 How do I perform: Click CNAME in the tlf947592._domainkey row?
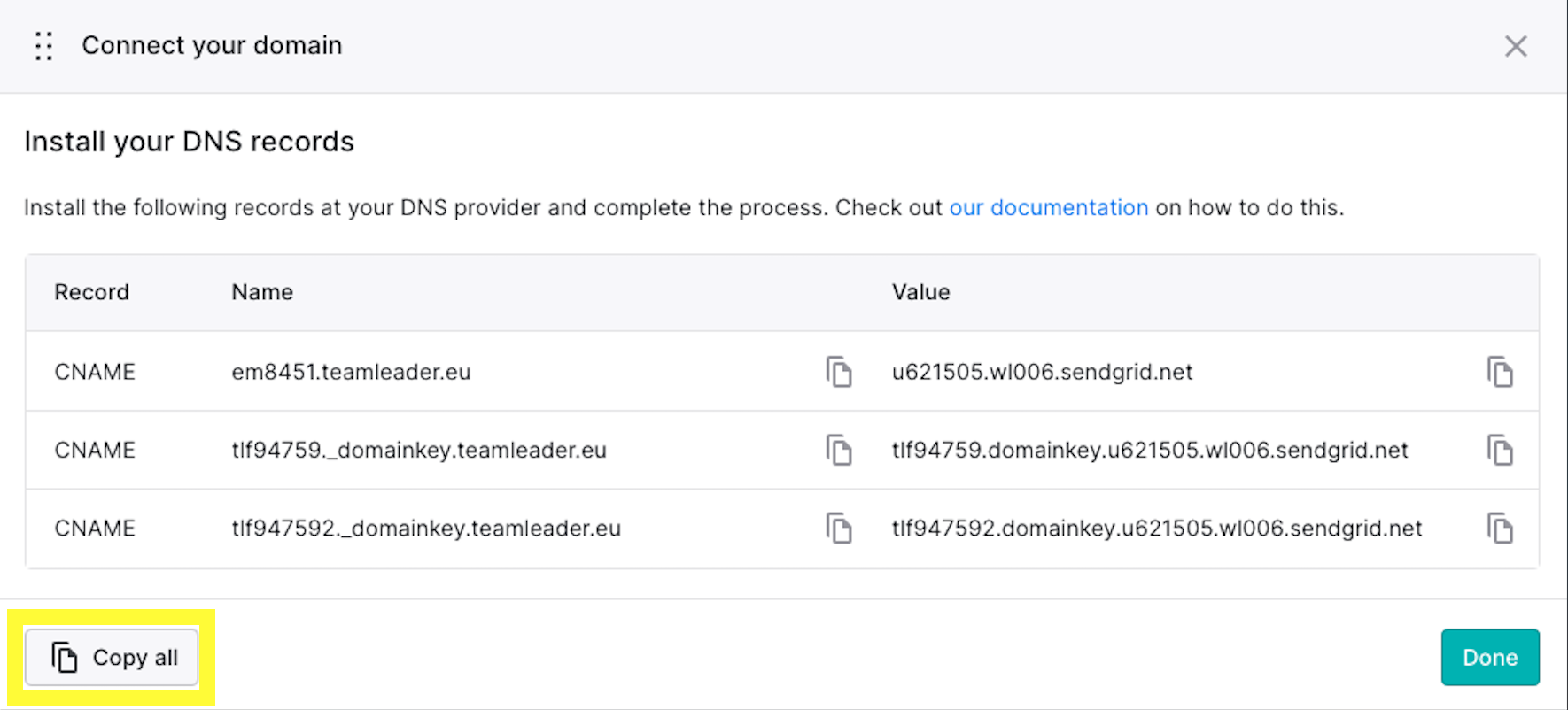(95, 529)
